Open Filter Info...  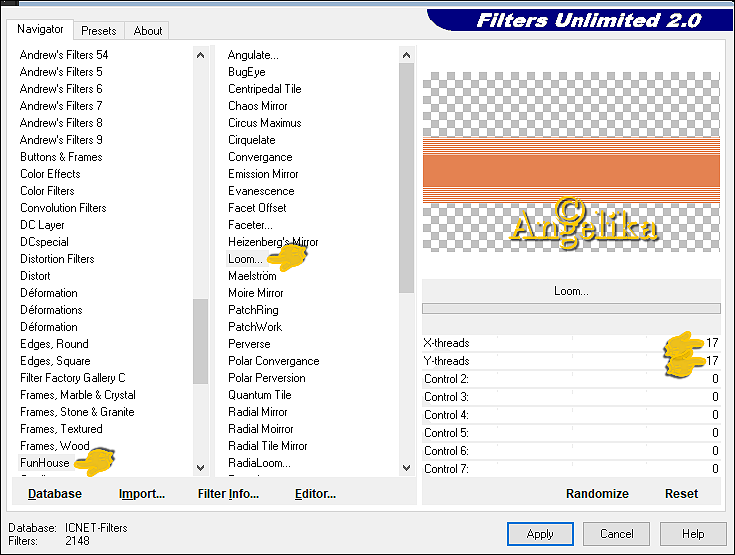point(228,494)
